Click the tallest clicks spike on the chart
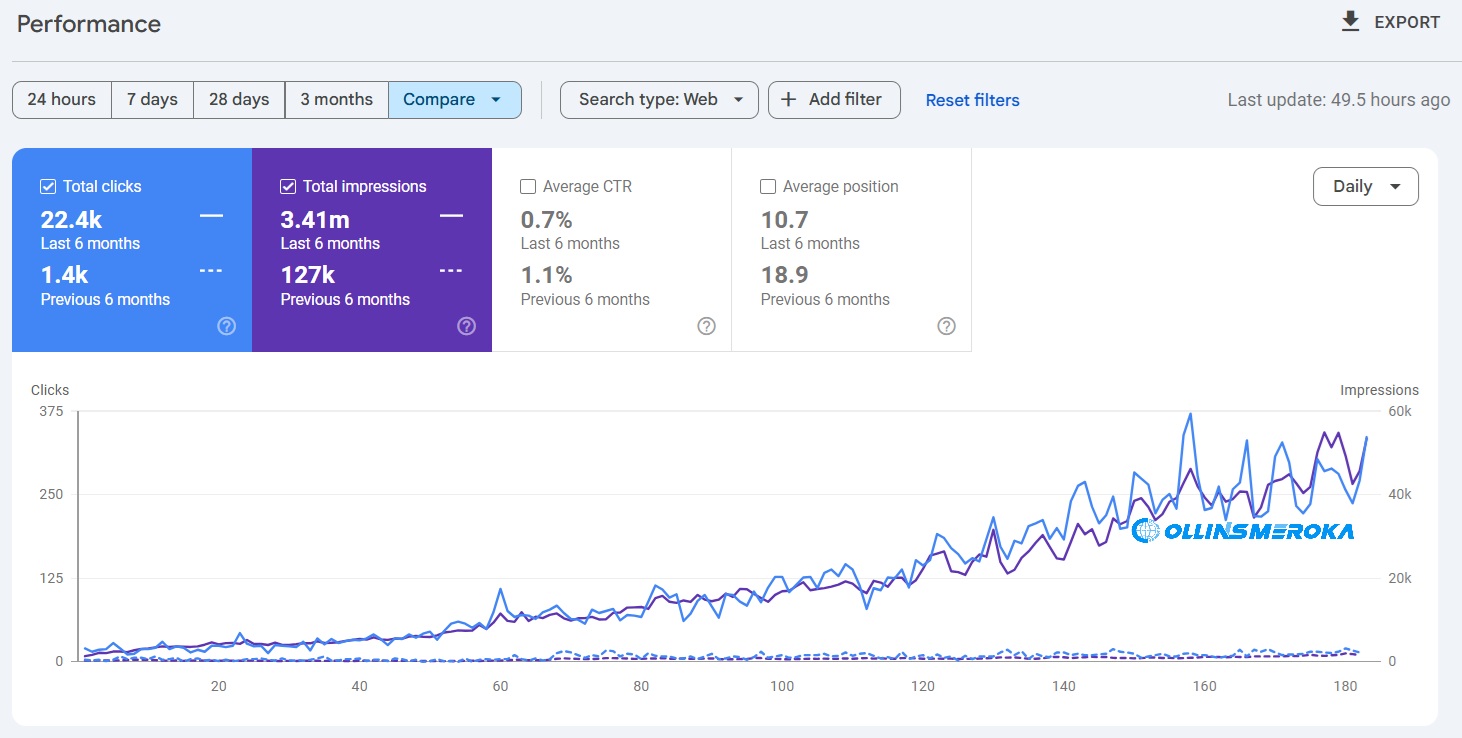This screenshot has width=1462, height=738. [1189, 412]
